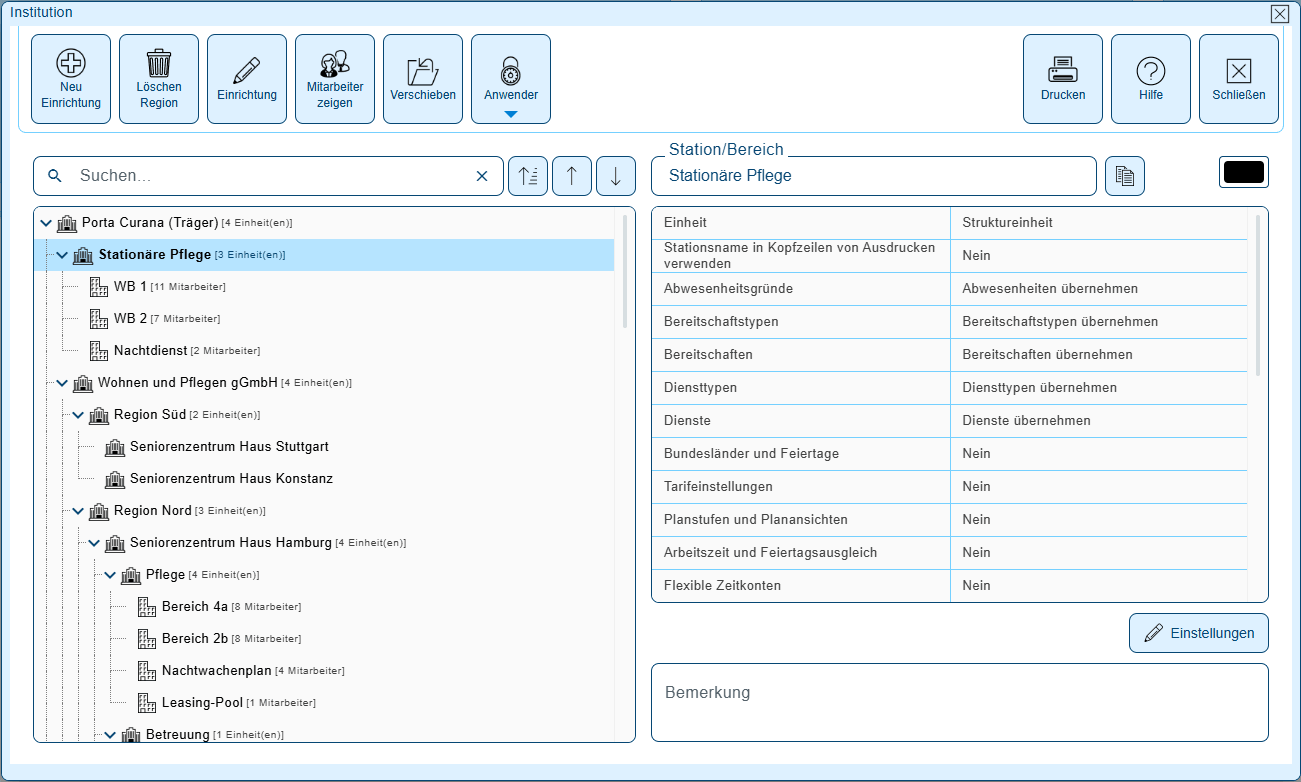Collapse the Porta Curana (Träger) node
1301x782 pixels.
tap(46, 223)
